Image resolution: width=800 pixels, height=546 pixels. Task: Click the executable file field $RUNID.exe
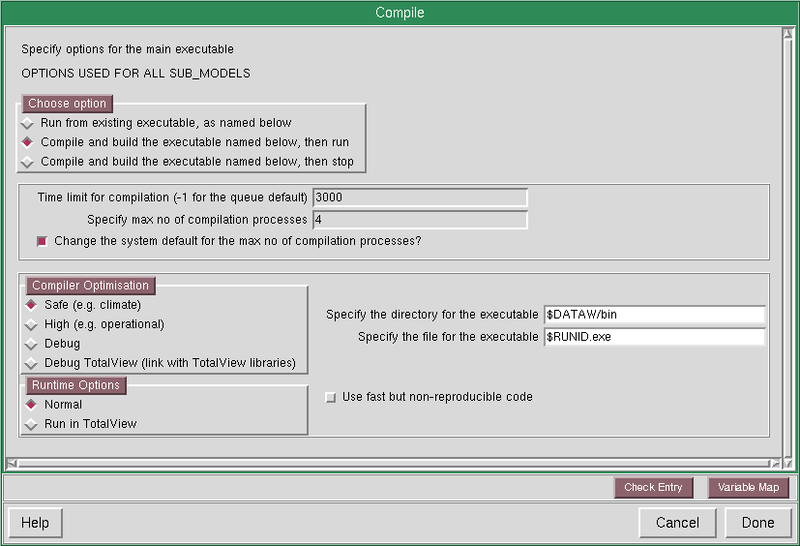pyautogui.click(x=655, y=337)
